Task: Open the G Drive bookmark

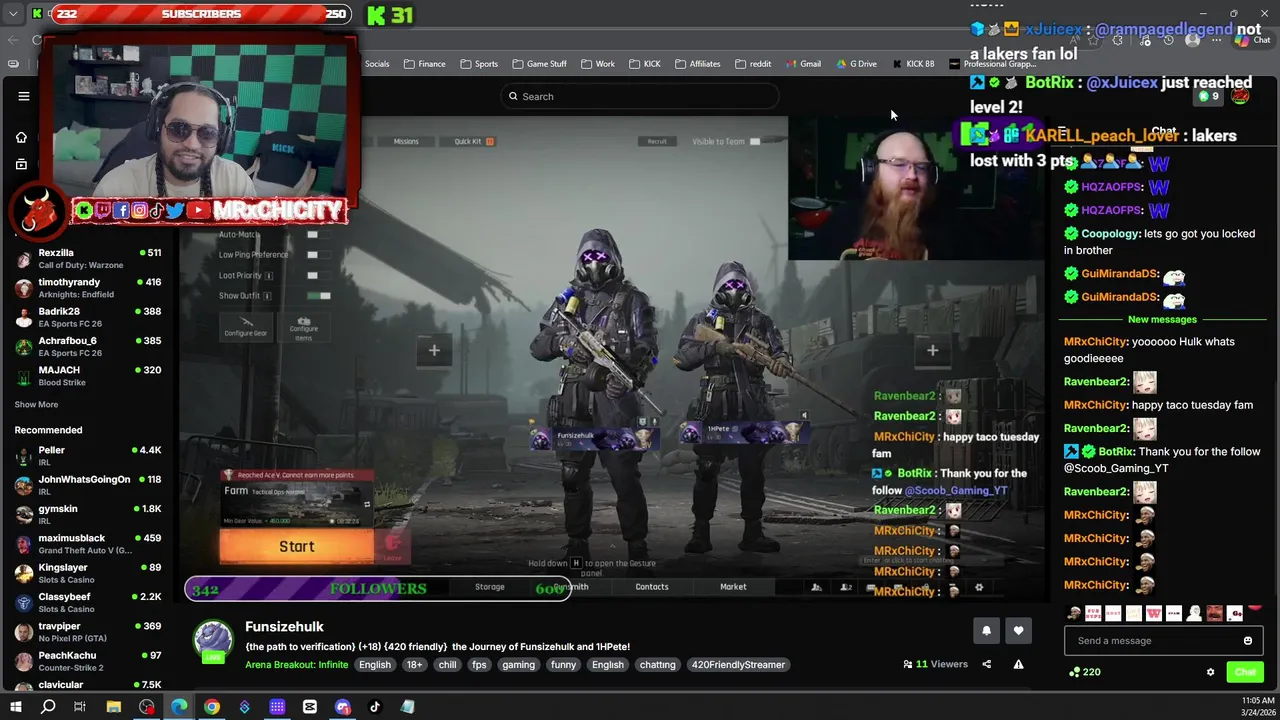Action: pyautogui.click(x=856, y=64)
